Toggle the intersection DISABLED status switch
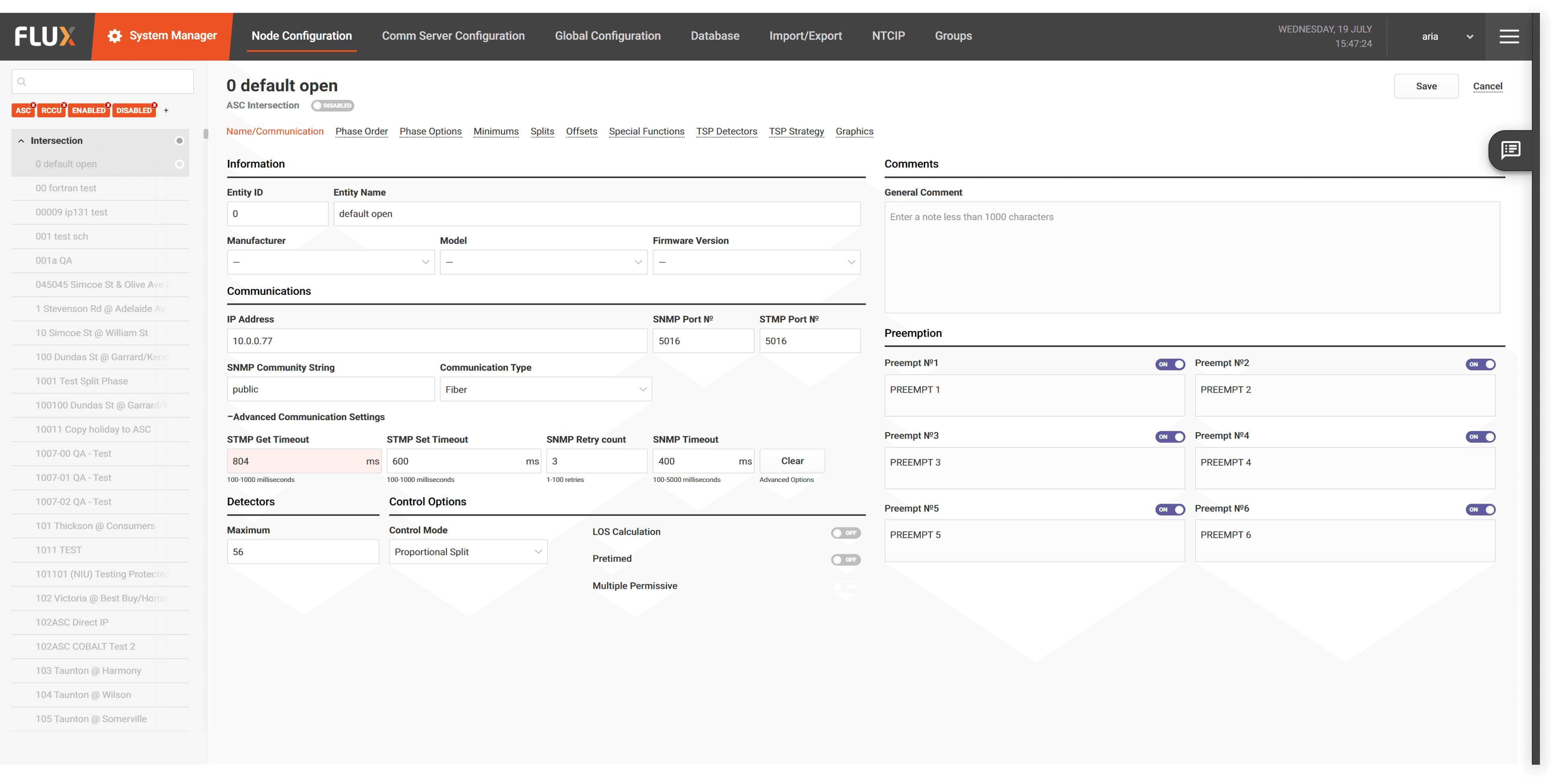Image resolution: width=1556 pixels, height=784 pixels. 332,106
